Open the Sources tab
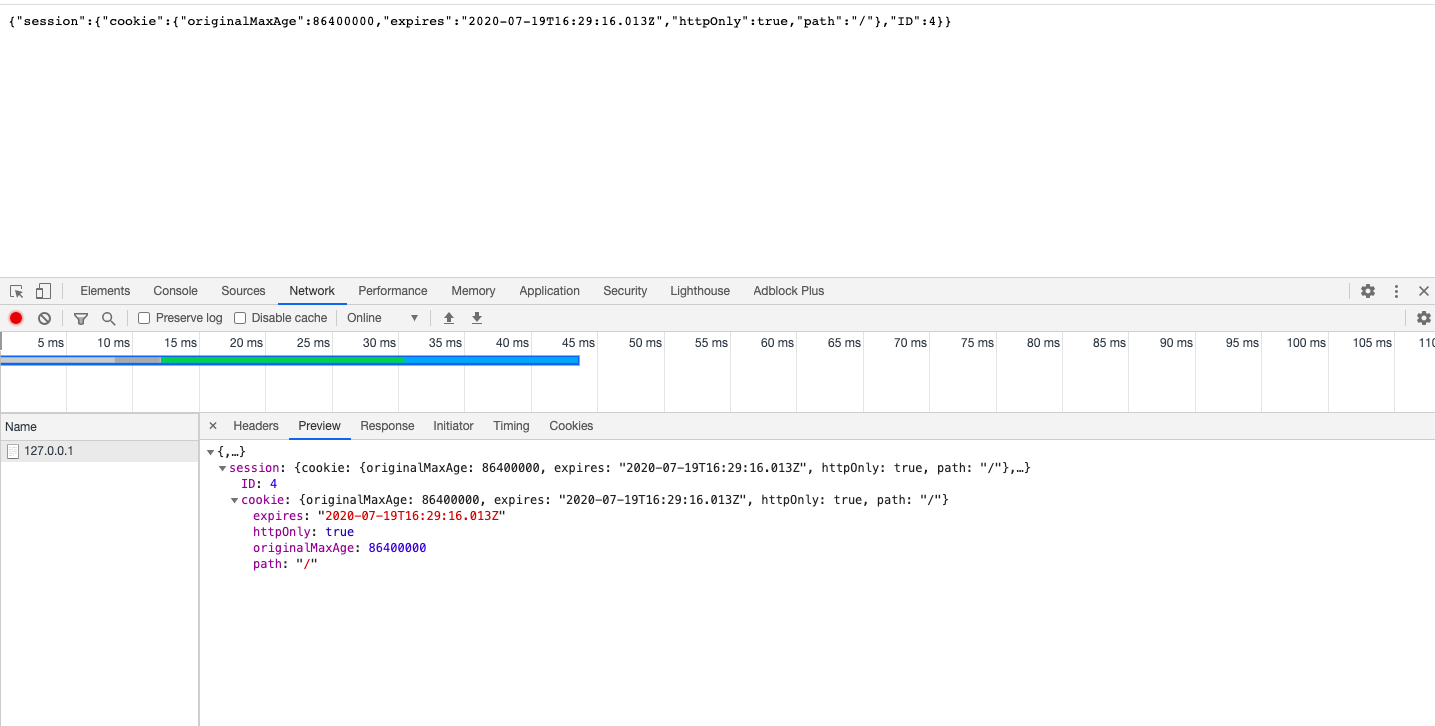 point(243,291)
